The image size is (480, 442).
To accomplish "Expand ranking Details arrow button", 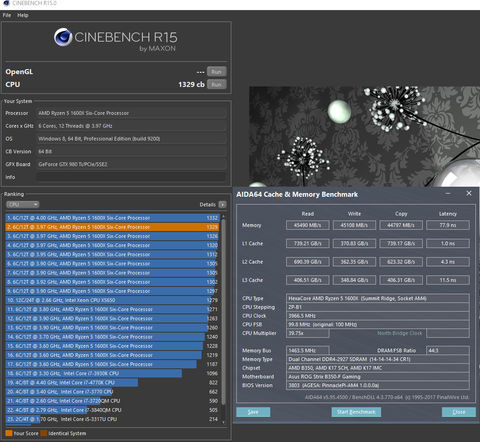I will [x=222, y=204].
